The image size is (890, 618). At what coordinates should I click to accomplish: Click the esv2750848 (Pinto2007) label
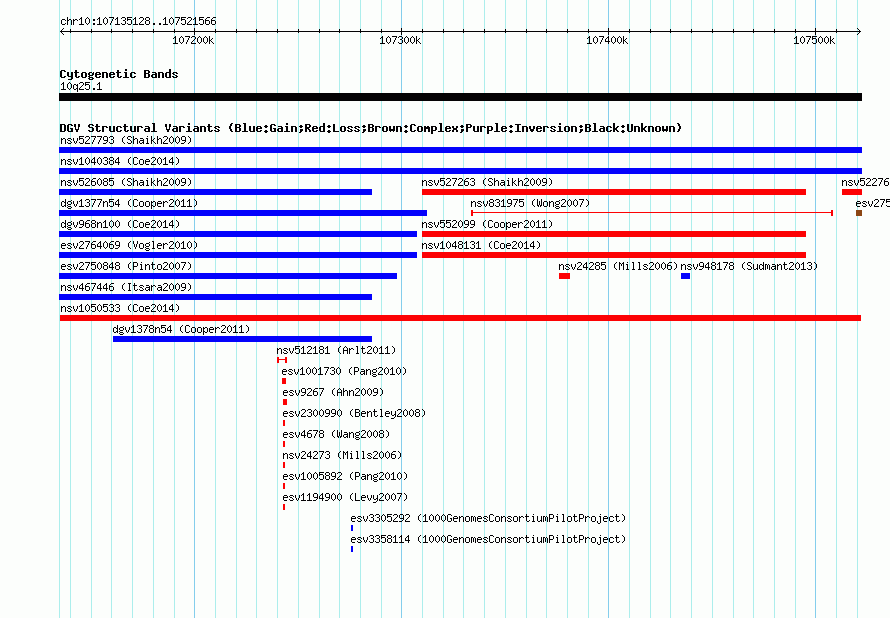pos(126,266)
